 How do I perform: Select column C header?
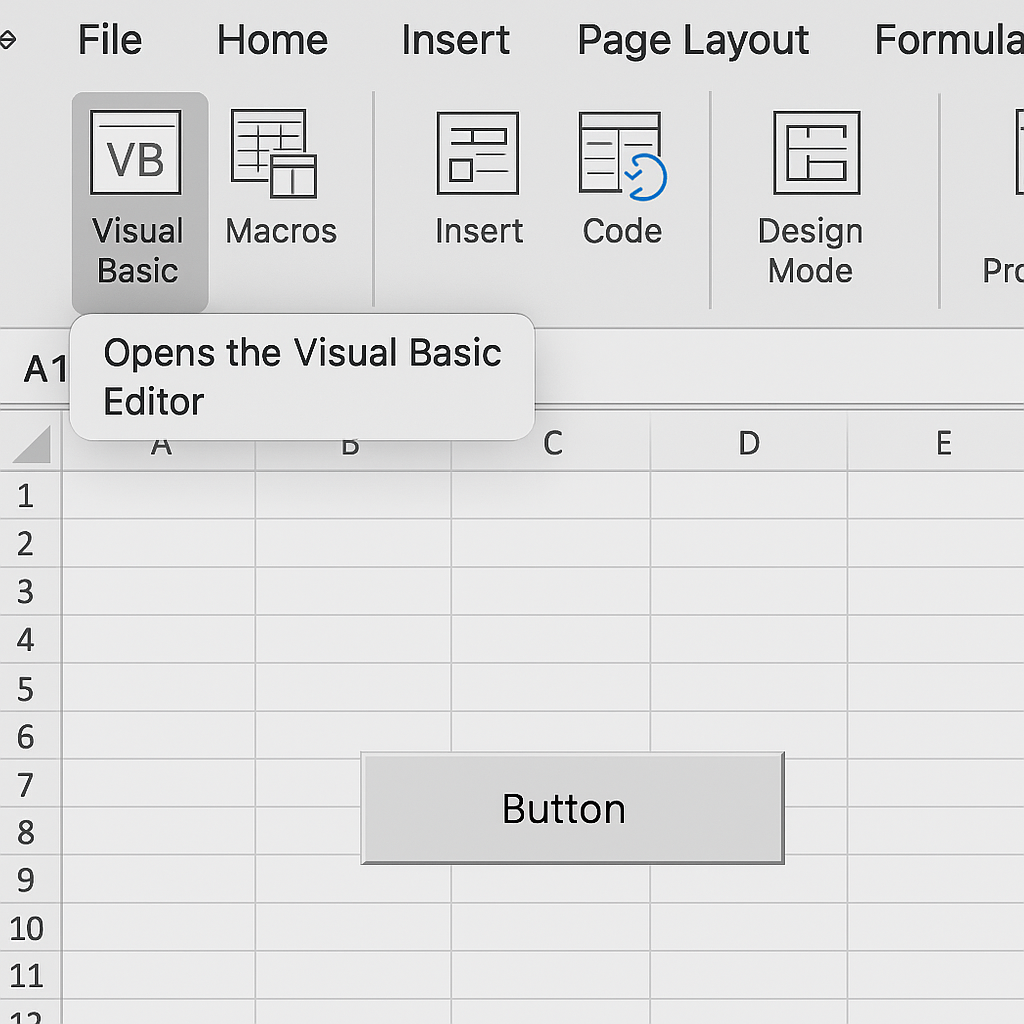pos(552,443)
